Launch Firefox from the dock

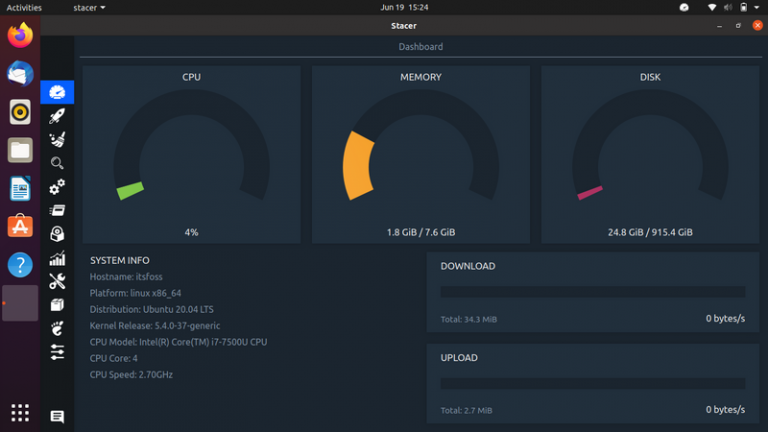tap(20, 36)
